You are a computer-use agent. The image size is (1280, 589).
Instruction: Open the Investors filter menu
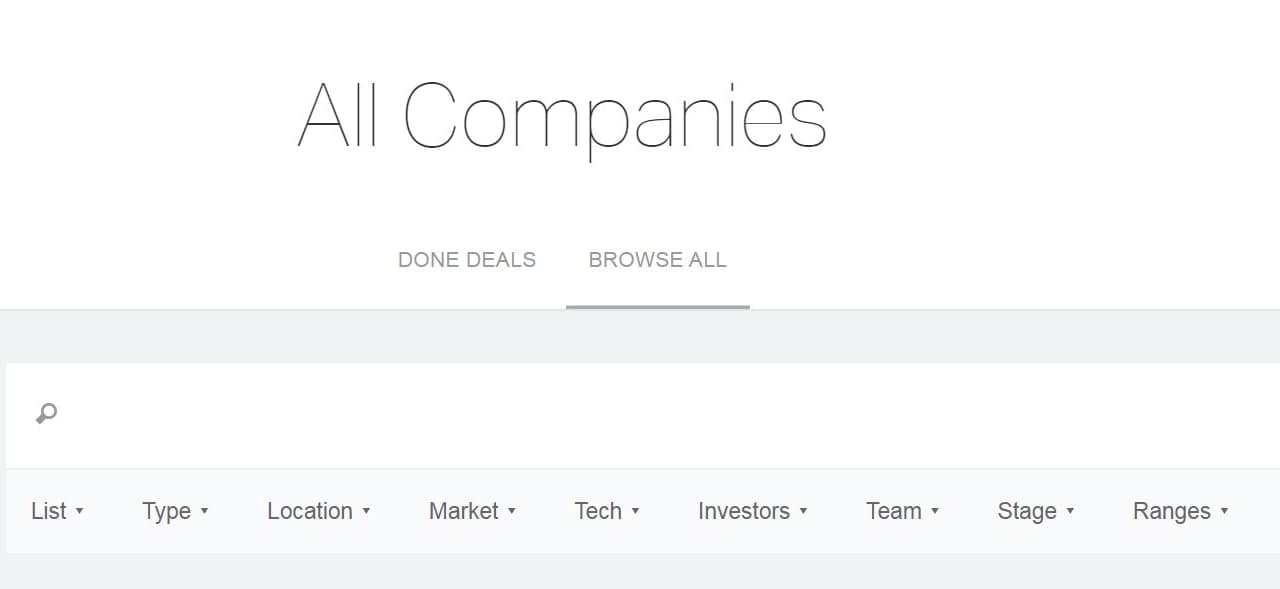[x=752, y=511]
